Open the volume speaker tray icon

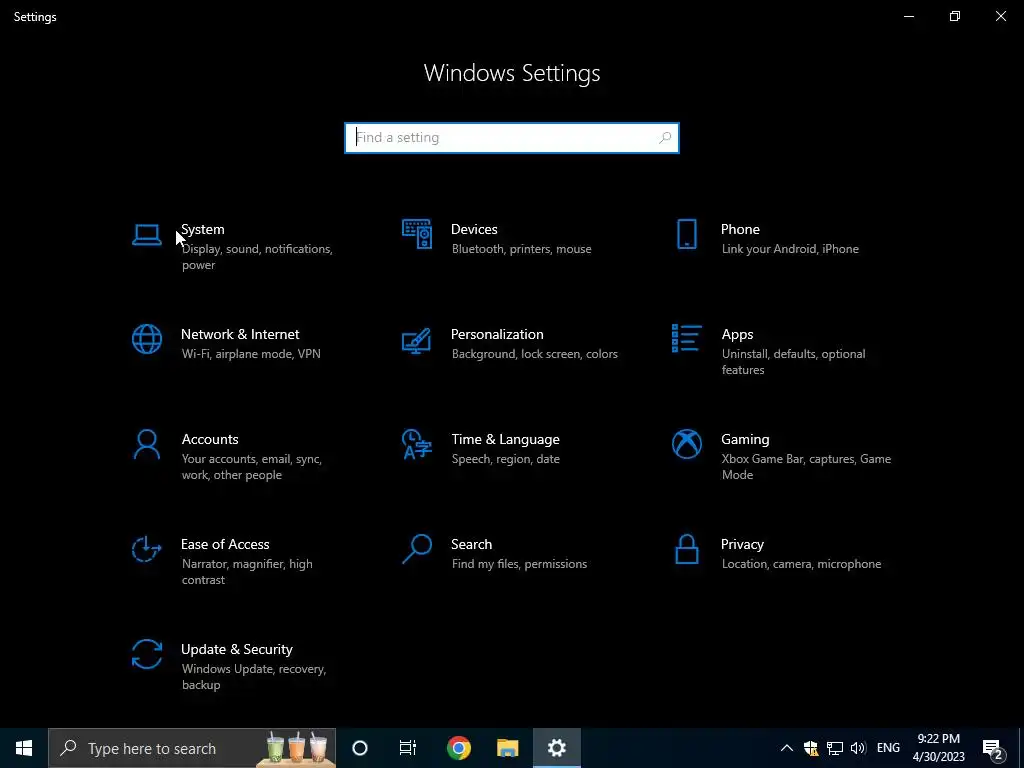[858, 748]
